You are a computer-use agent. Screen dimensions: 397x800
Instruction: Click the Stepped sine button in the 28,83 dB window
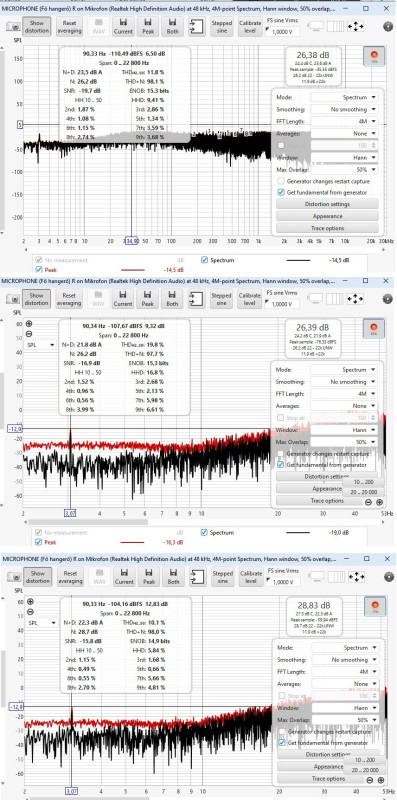(222, 577)
